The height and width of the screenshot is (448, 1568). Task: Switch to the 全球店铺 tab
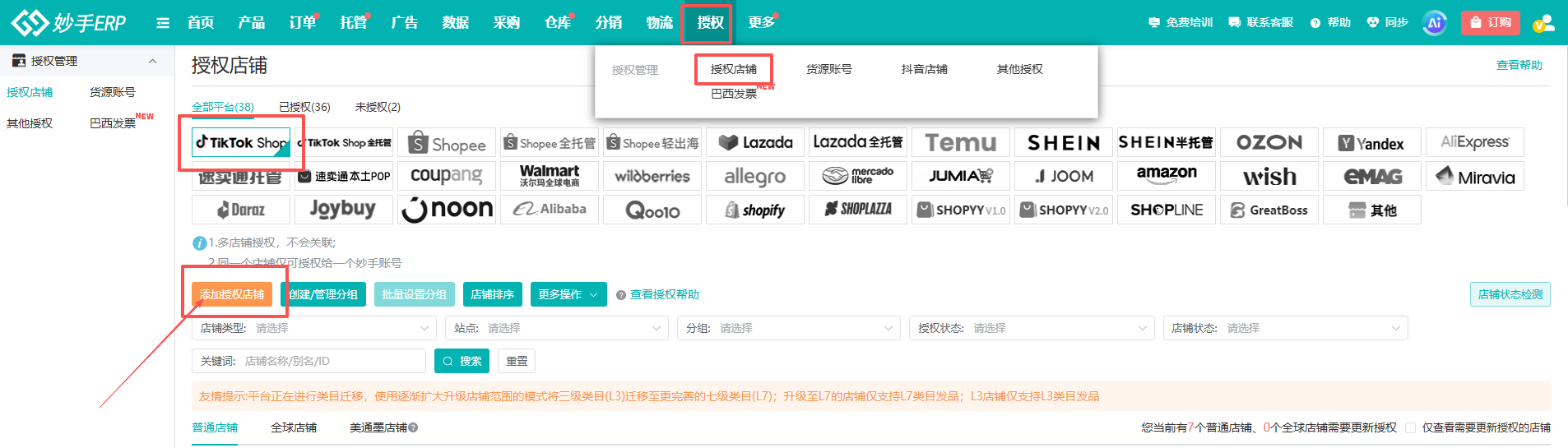click(x=294, y=427)
